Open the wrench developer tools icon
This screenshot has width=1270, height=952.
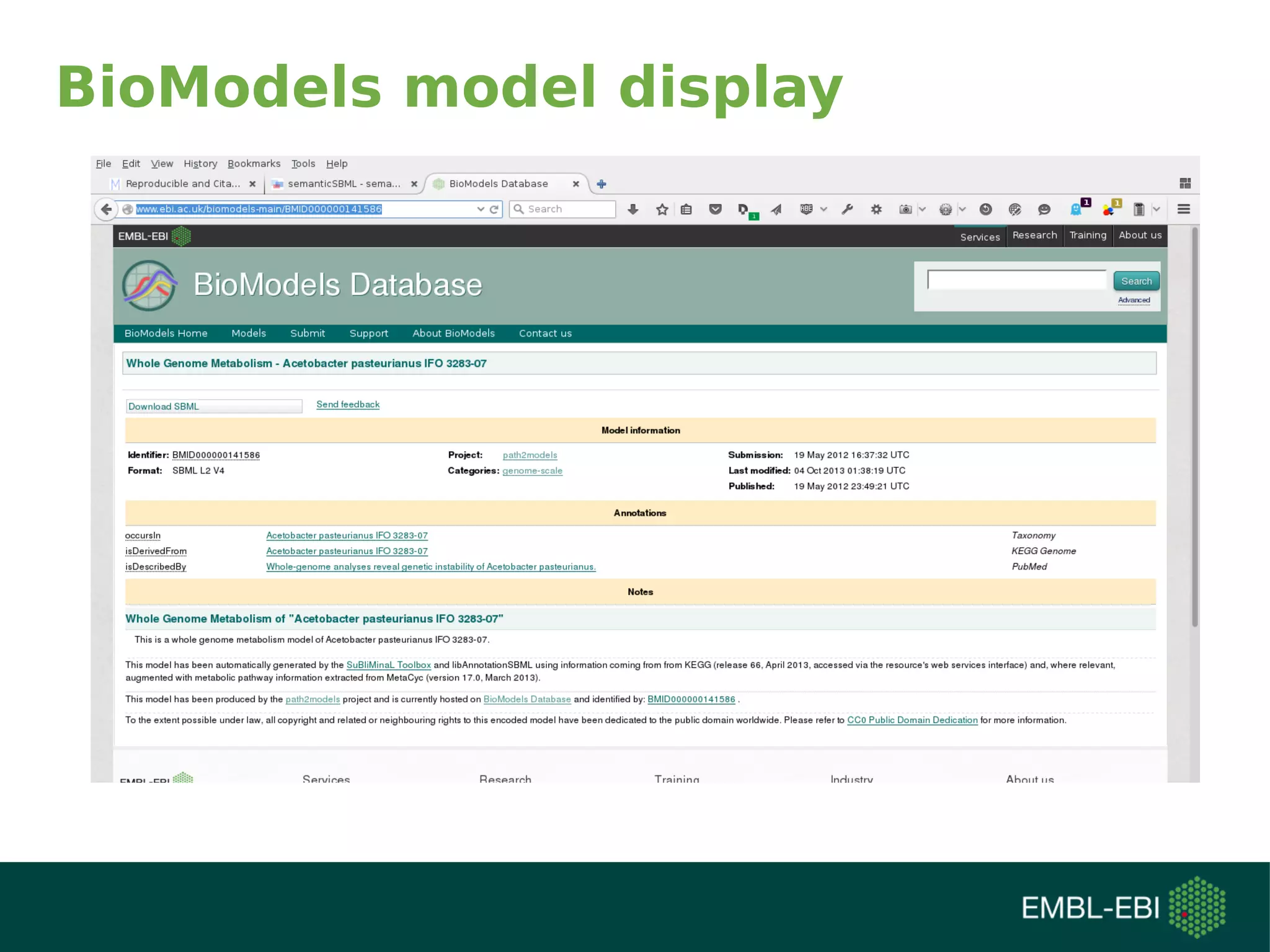[x=847, y=209]
